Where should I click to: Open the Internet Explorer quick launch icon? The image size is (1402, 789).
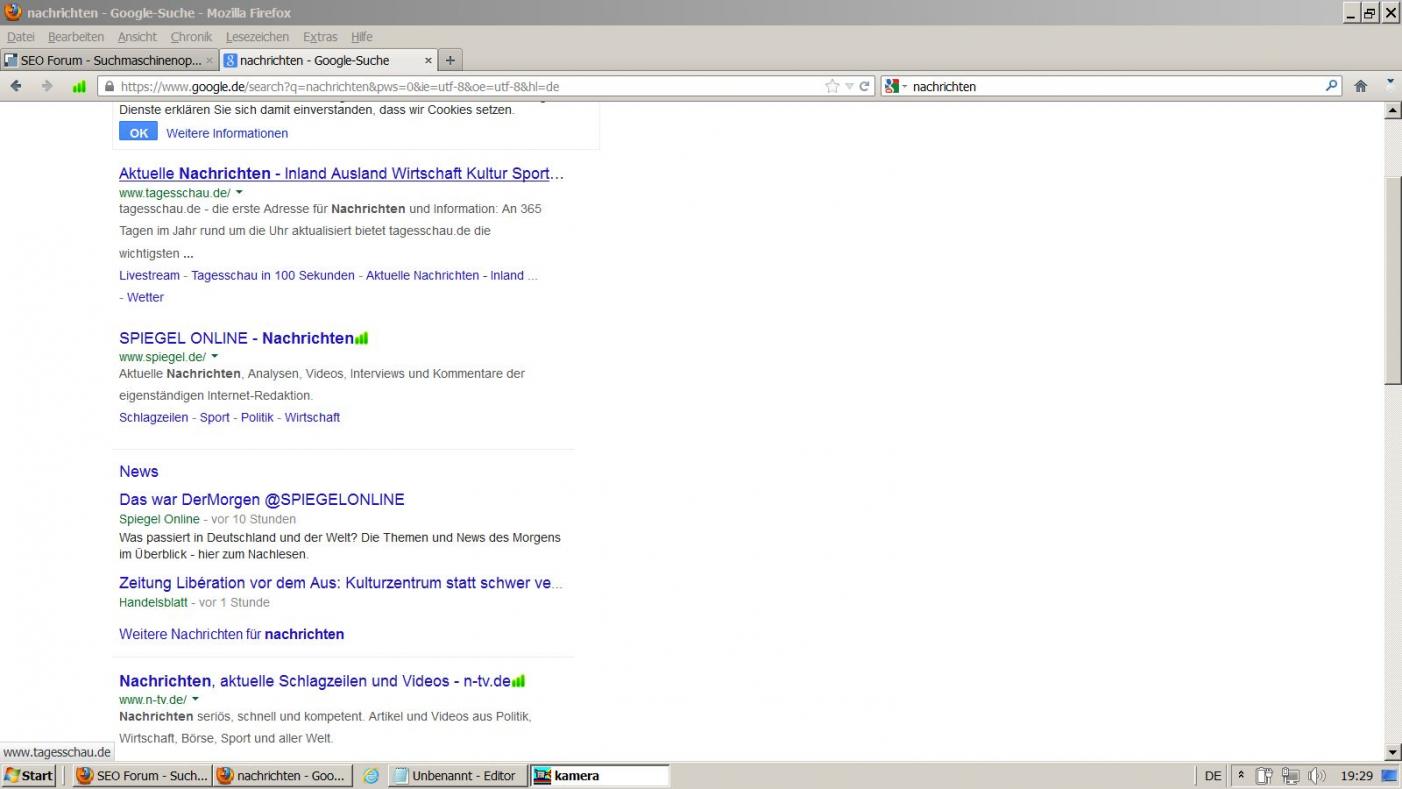tap(370, 775)
